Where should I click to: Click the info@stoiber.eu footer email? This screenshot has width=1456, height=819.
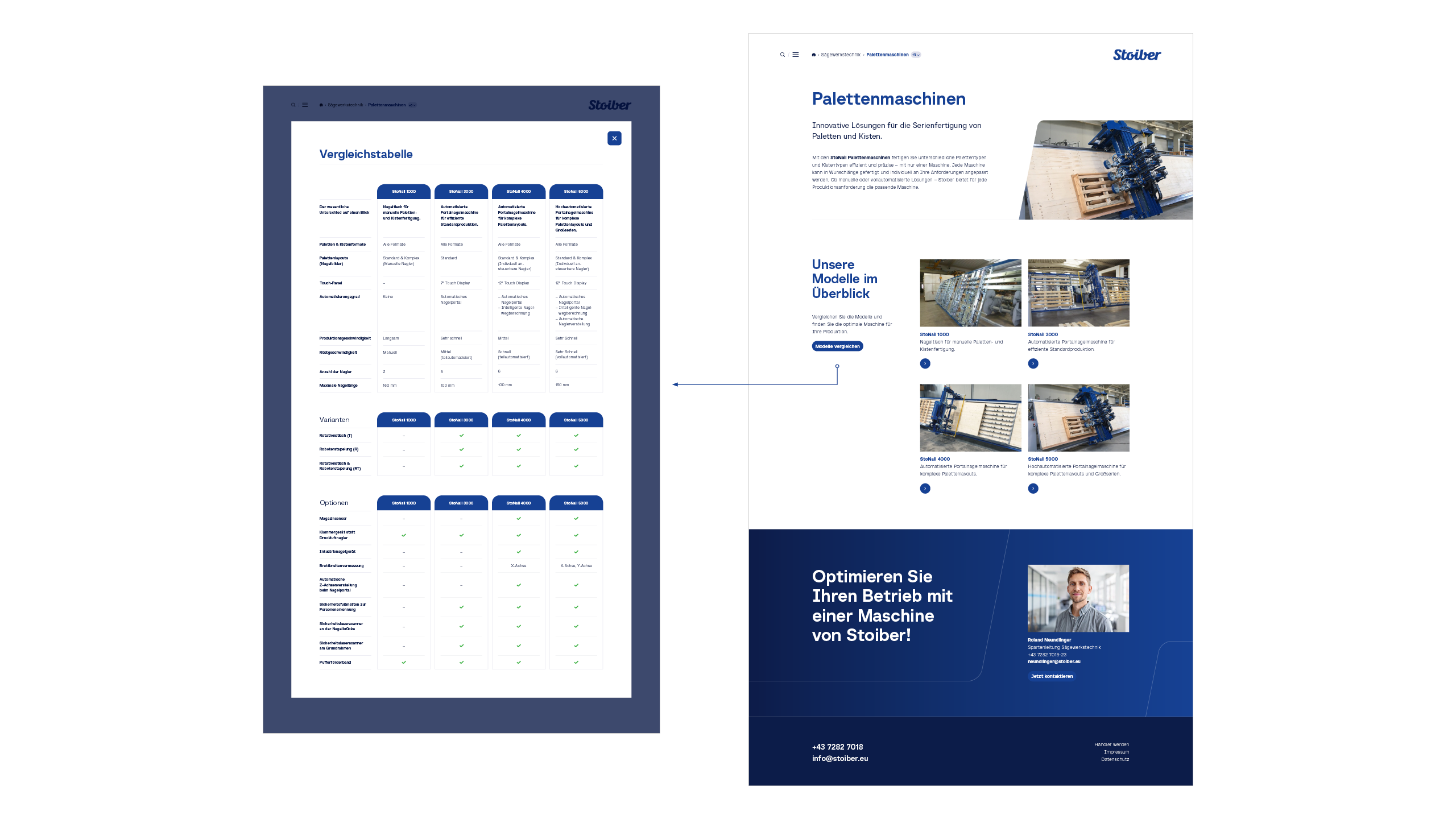pyautogui.click(x=840, y=759)
